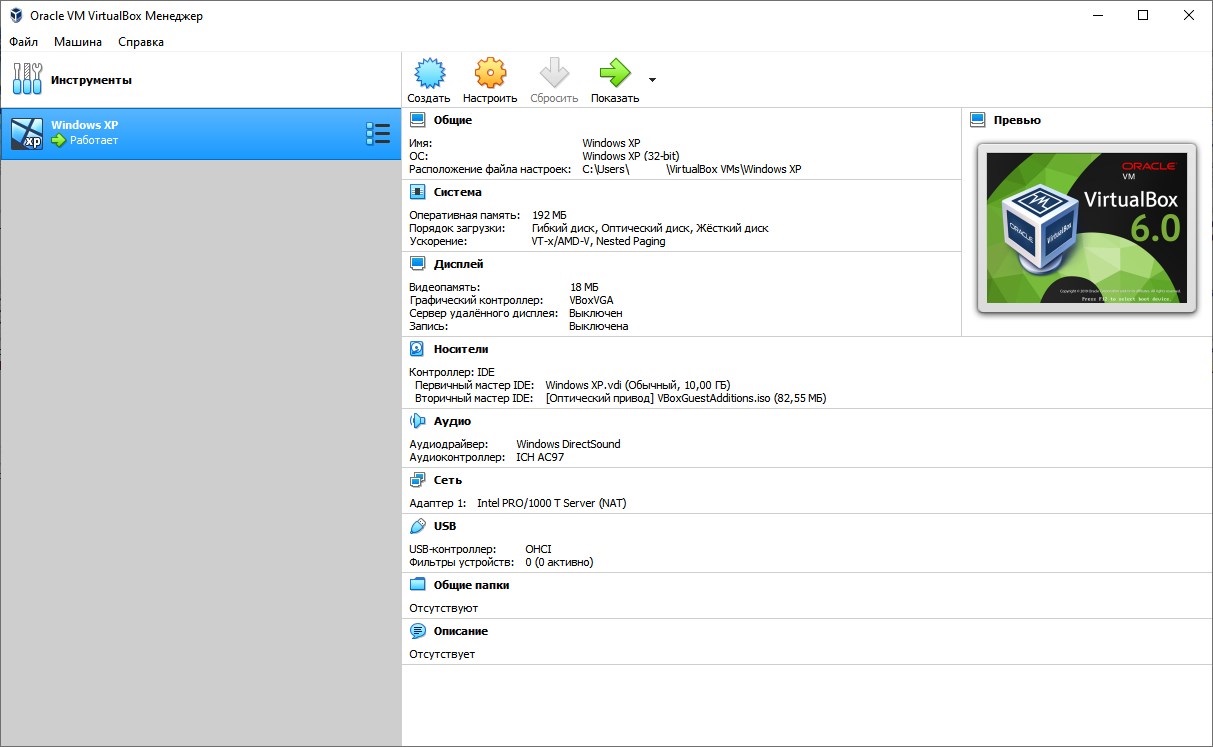The width and height of the screenshot is (1213, 747).
Task: Open the Аудио section header link
Action: pos(452,421)
